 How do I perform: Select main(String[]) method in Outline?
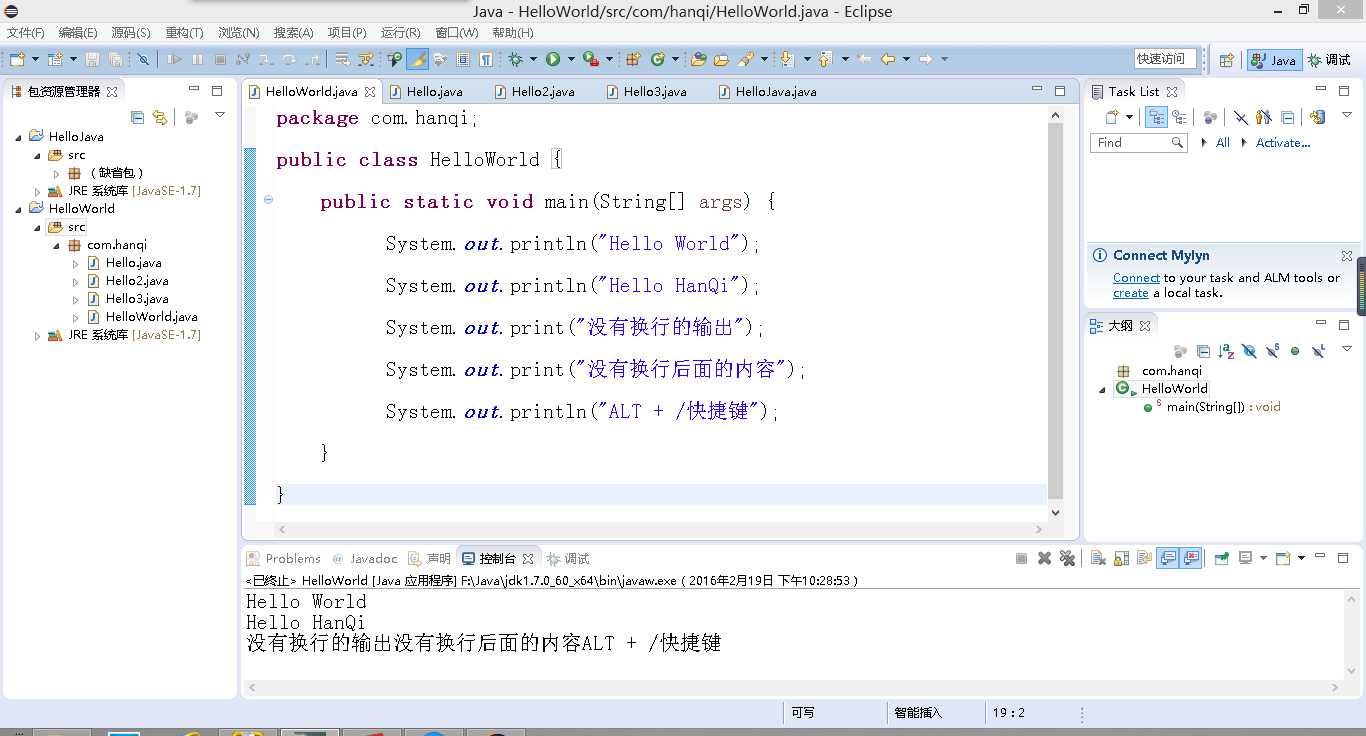point(1213,407)
